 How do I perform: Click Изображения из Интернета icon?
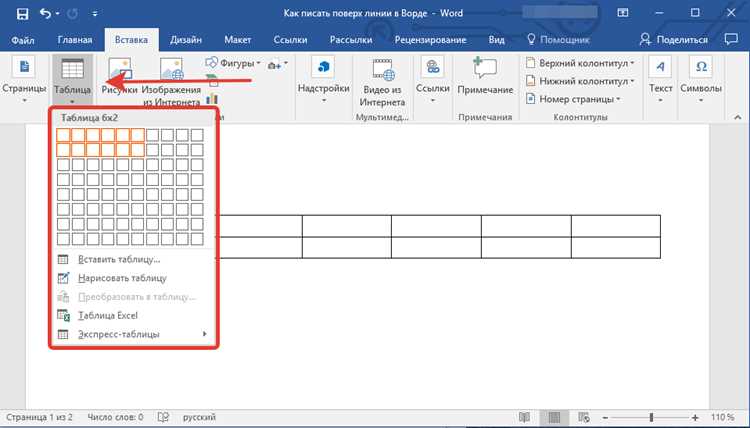[171, 70]
